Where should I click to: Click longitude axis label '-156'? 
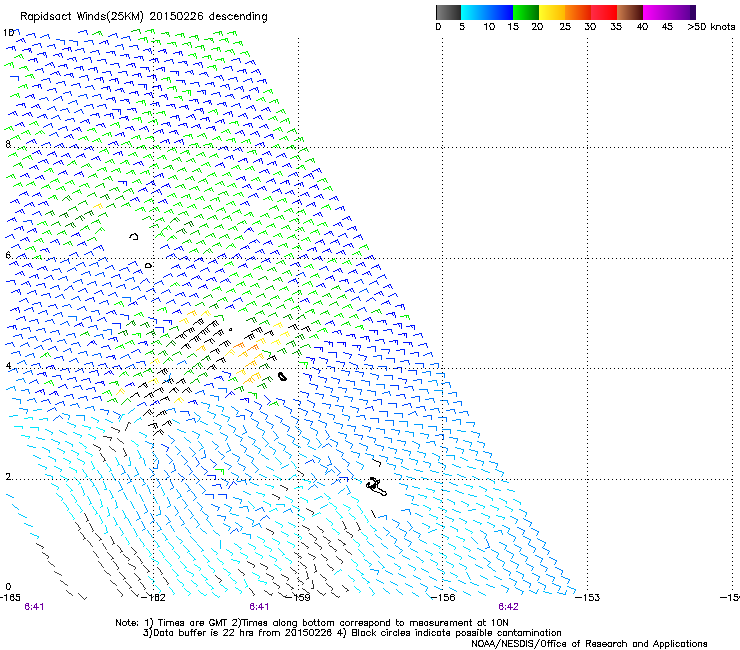[x=443, y=598]
